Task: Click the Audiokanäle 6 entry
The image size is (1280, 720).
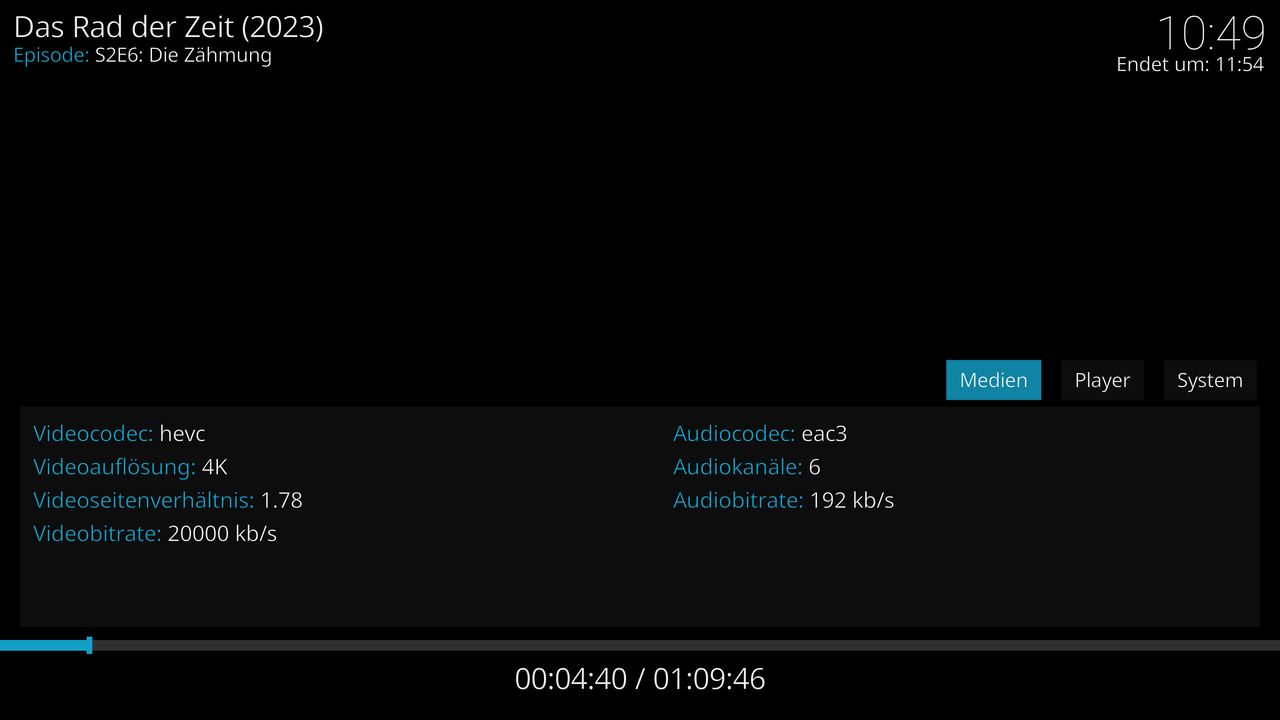Action: (x=747, y=467)
